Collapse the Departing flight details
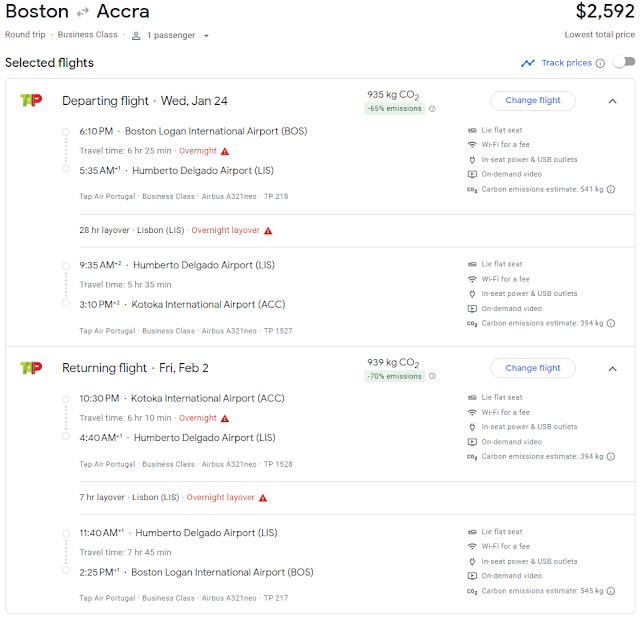This screenshot has height=617, width=640. [612, 101]
